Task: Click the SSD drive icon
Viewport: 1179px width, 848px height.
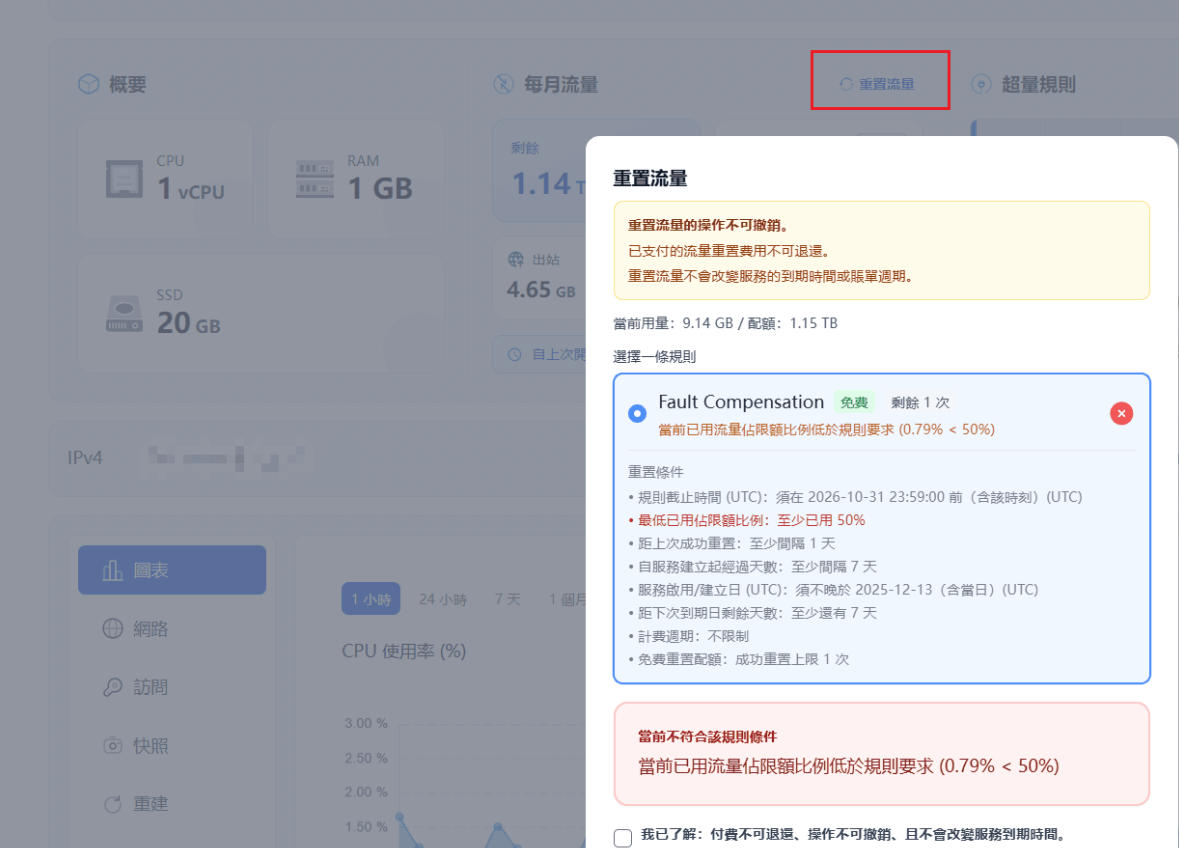Action: pyautogui.click(x=124, y=314)
